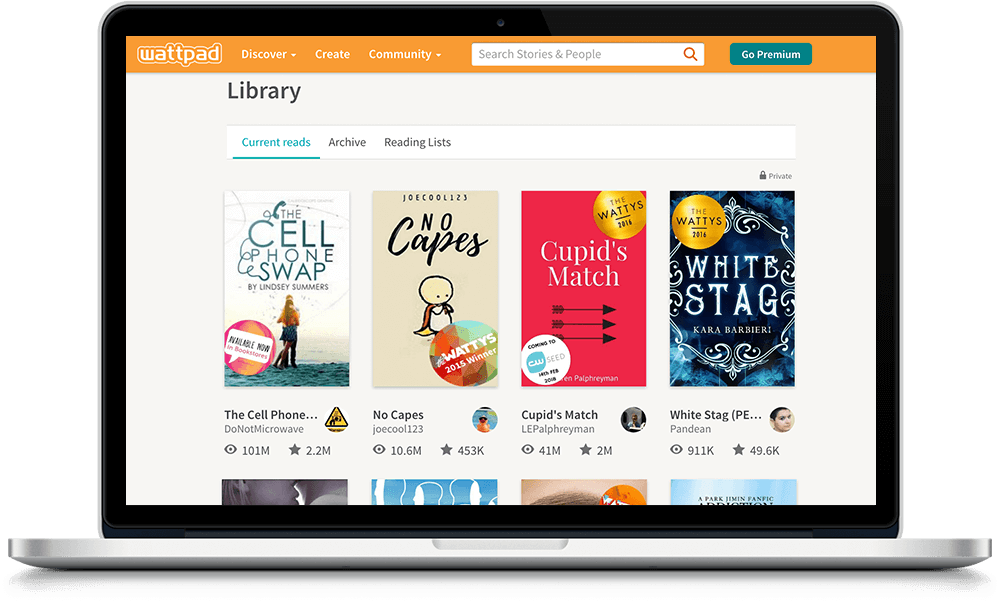Toggle library privacy via the Private setting
This screenshot has width=1000, height=604.
click(775, 175)
